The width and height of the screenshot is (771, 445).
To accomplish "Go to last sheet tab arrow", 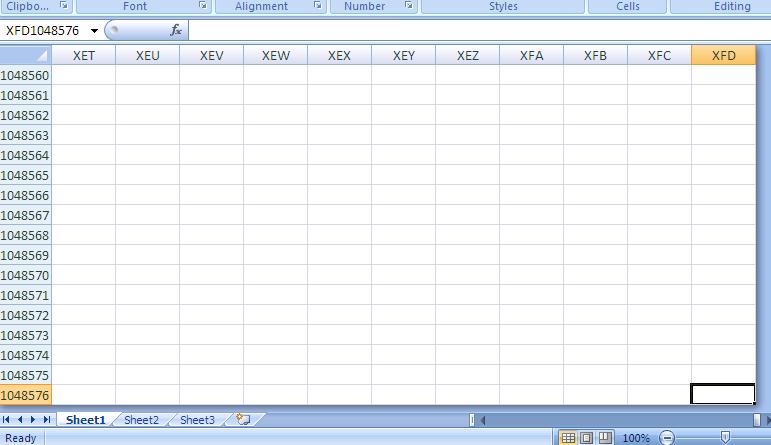I will click(47, 419).
